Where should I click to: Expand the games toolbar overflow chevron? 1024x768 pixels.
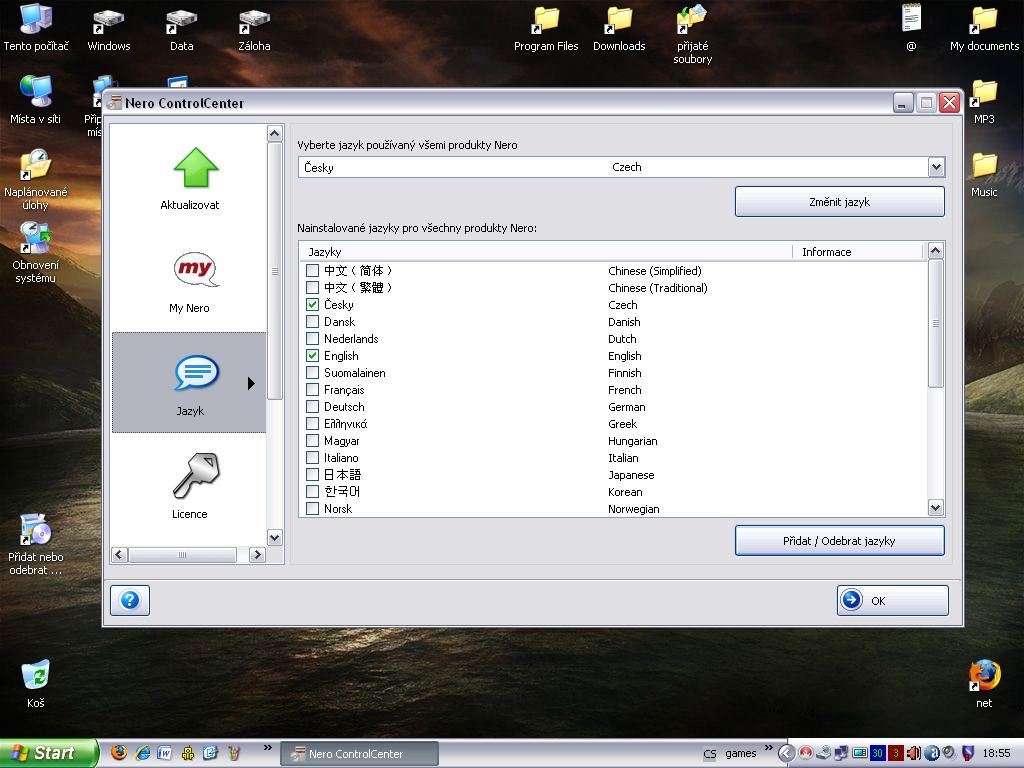tap(769, 747)
